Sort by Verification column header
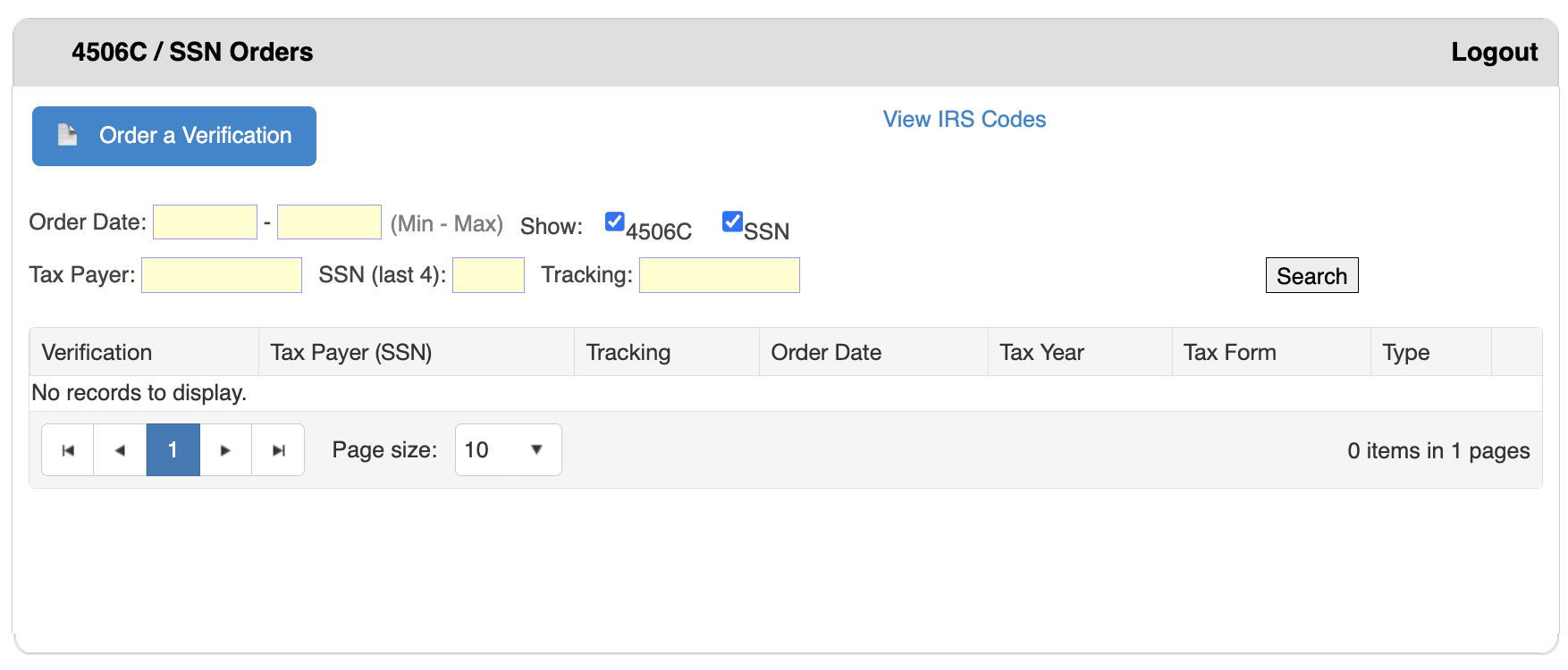 97,353
